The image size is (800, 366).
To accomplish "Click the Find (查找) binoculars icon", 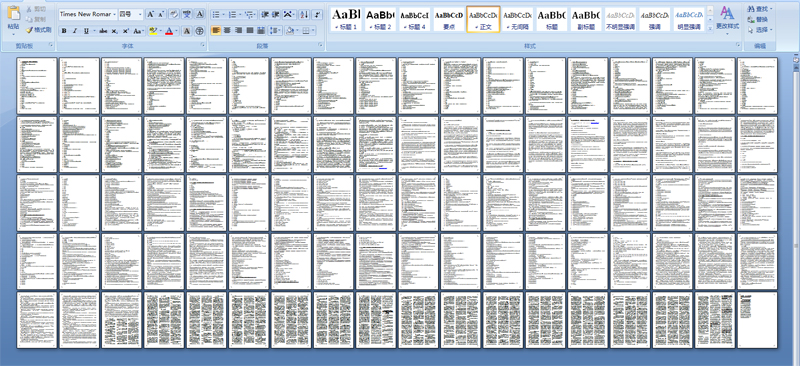I will (x=751, y=9).
